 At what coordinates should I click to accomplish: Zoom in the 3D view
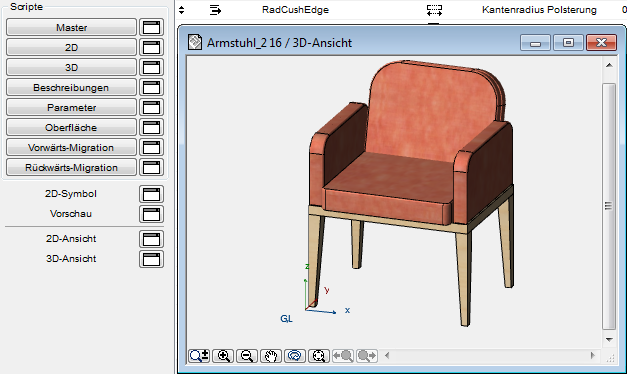click(x=223, y=356)
